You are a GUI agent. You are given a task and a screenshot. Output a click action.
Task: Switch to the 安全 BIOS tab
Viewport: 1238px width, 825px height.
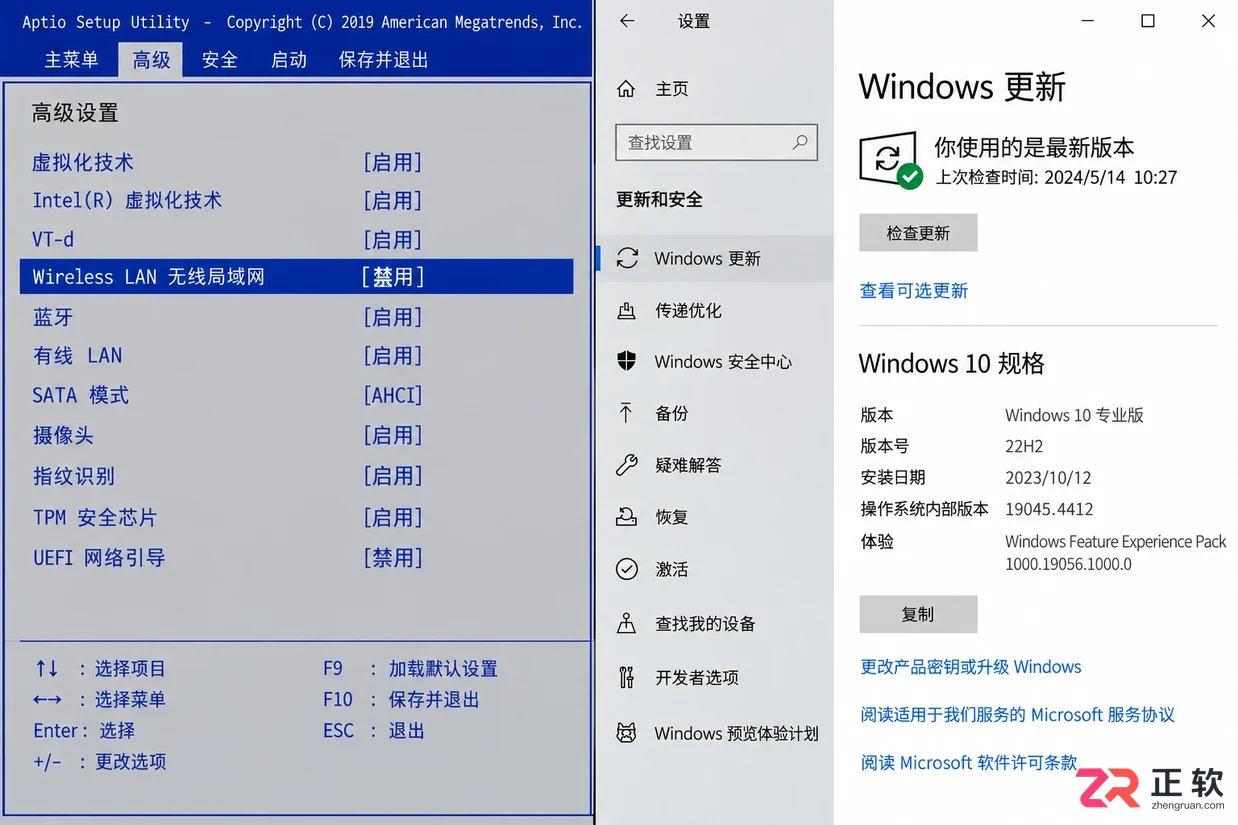[220, 60]
